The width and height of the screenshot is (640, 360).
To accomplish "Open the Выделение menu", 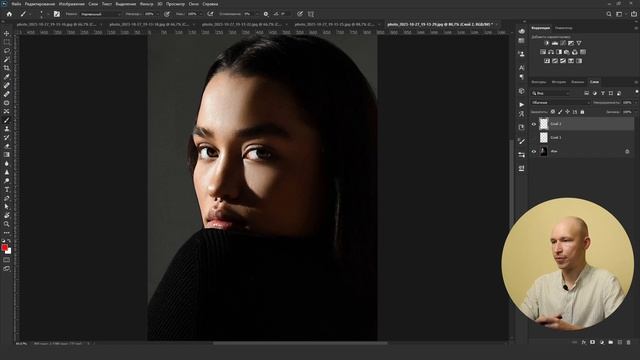I will [x=125, y=4].
